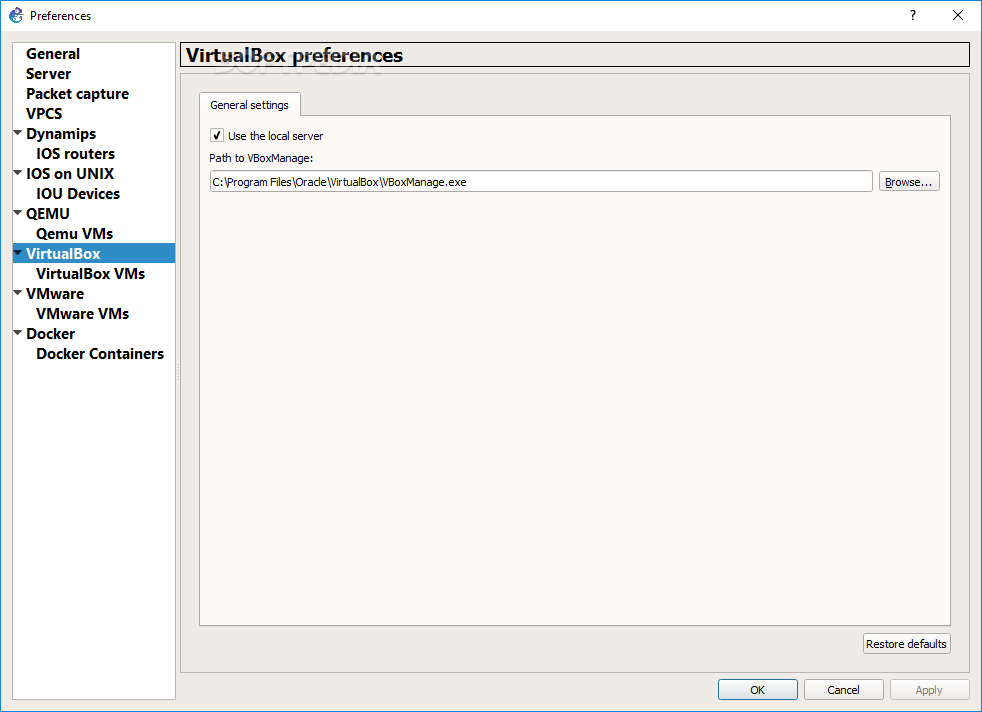This screenshot has height=712, width=982.
Task: Restore defaults for VirtualBox preferences
Action: click(906, 644)
